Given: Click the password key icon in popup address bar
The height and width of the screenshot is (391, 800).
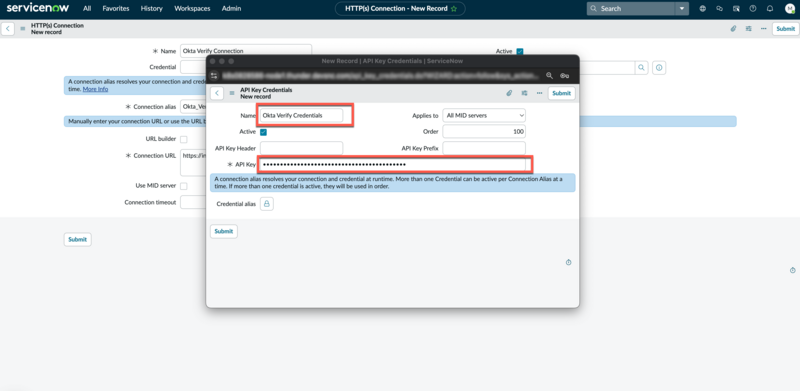Looking at the screenshot, I should 564,75.
